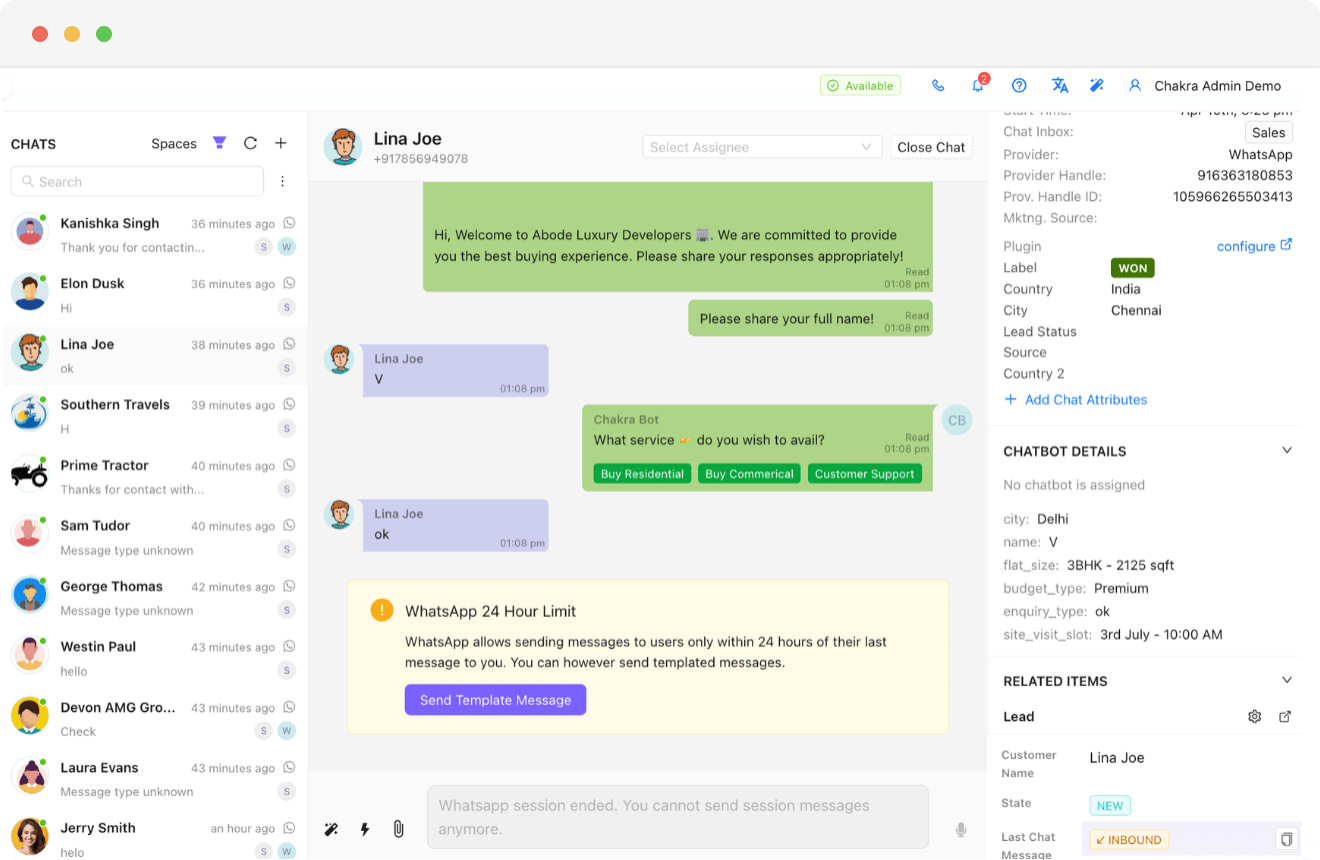Click the Sales chat inbox tag

click(1268, 132)
